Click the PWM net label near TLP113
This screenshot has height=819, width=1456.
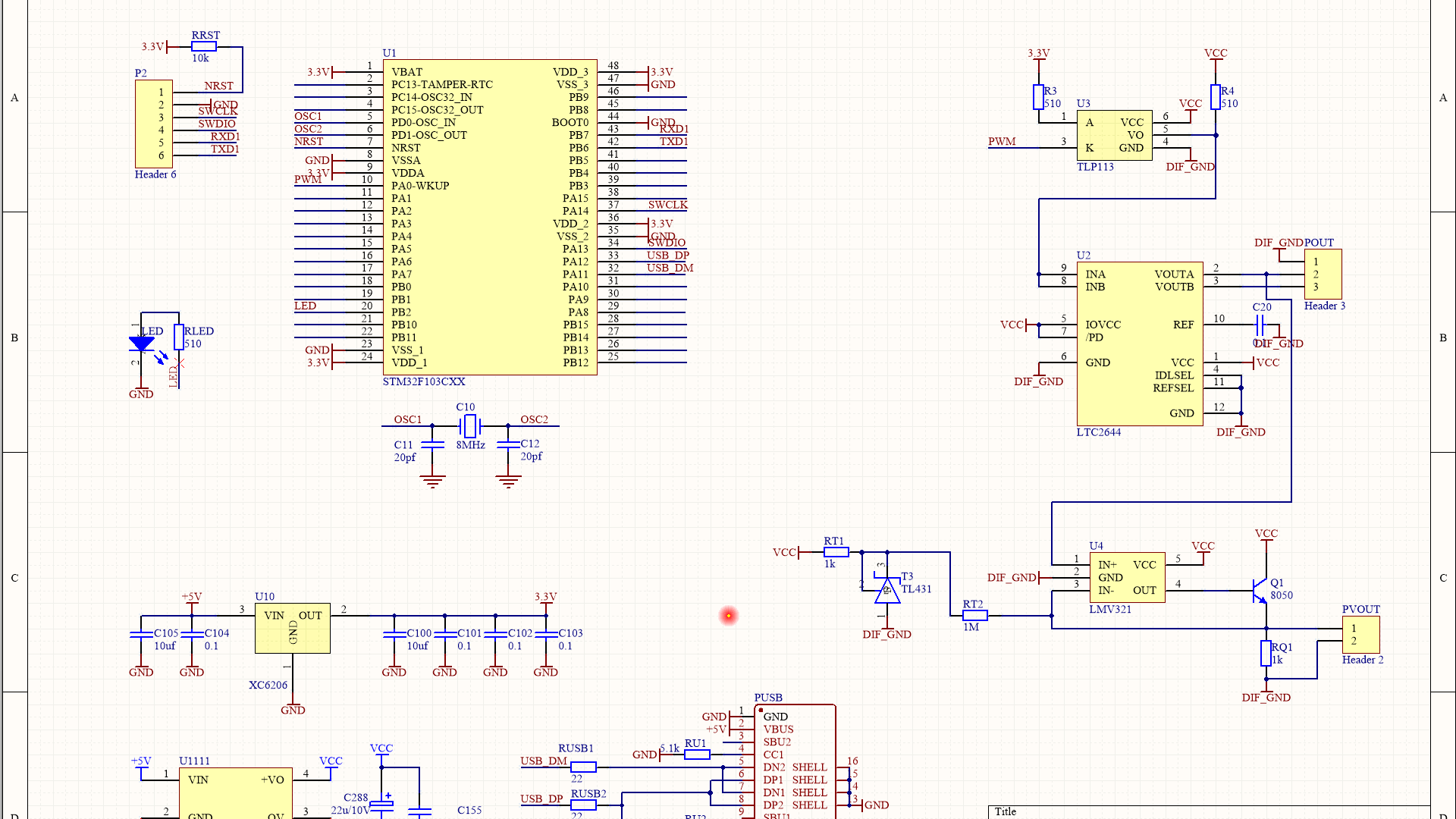(1001, 141)
